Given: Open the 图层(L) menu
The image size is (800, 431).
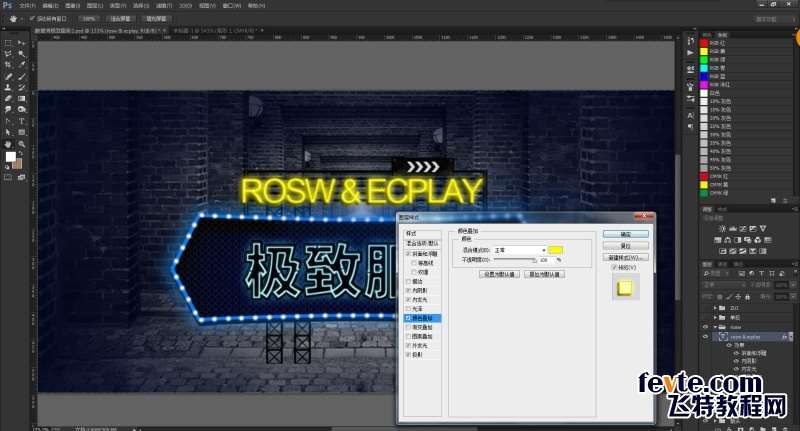Looking at the screenshot, I should 95,6.
